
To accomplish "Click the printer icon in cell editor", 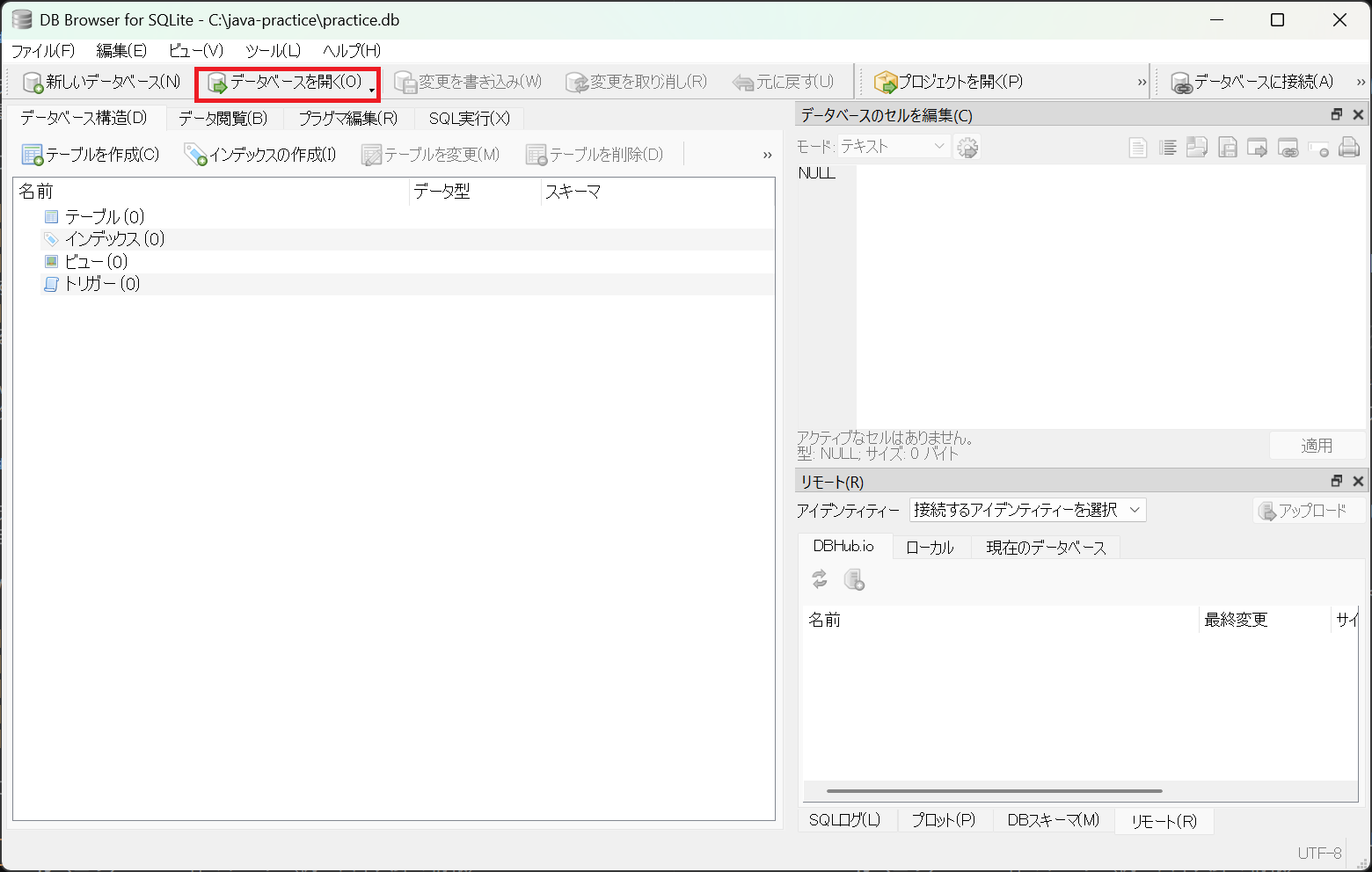I will click(x=1348, y=148).
